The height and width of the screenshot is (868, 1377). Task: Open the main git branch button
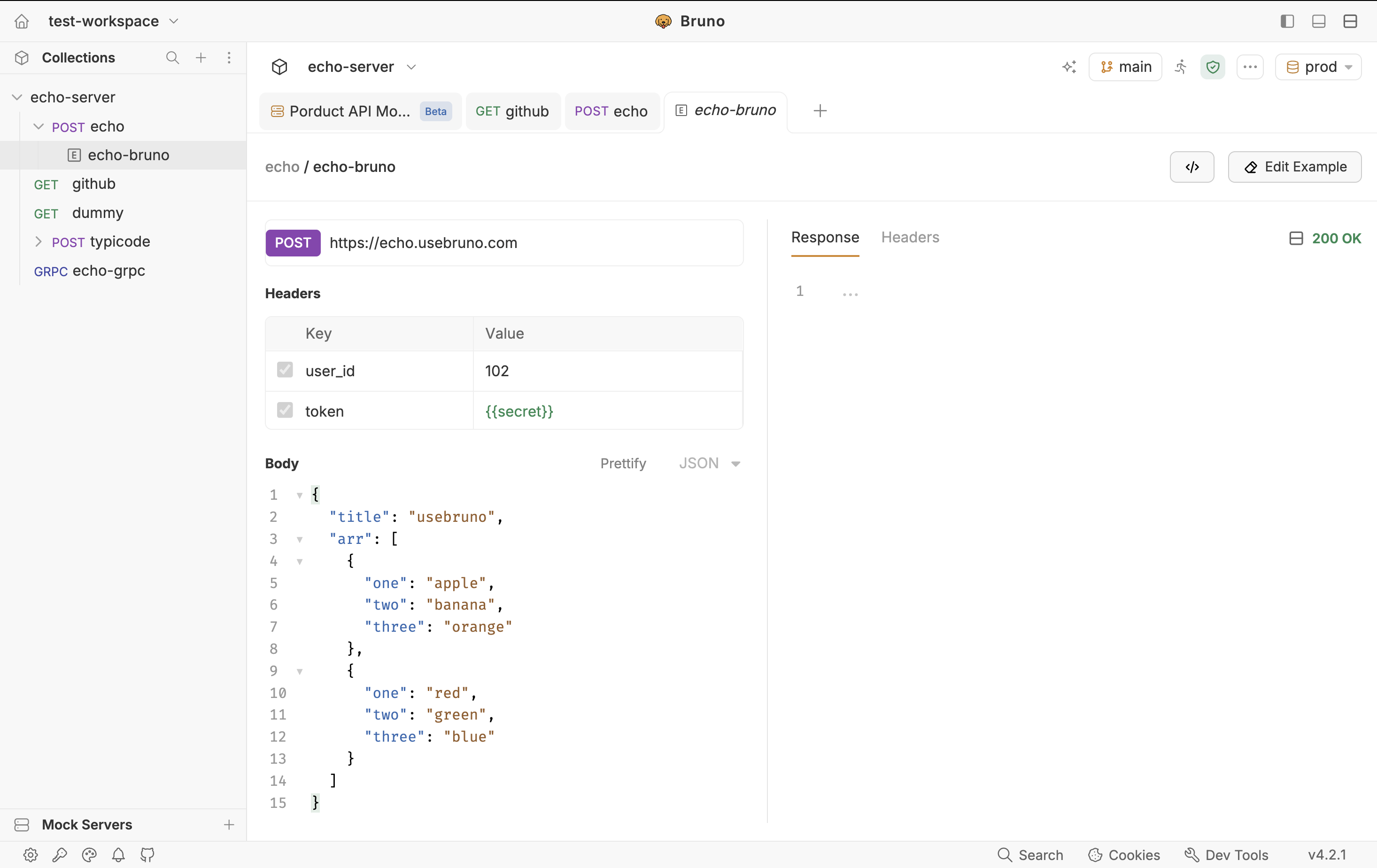(1125, 67)
